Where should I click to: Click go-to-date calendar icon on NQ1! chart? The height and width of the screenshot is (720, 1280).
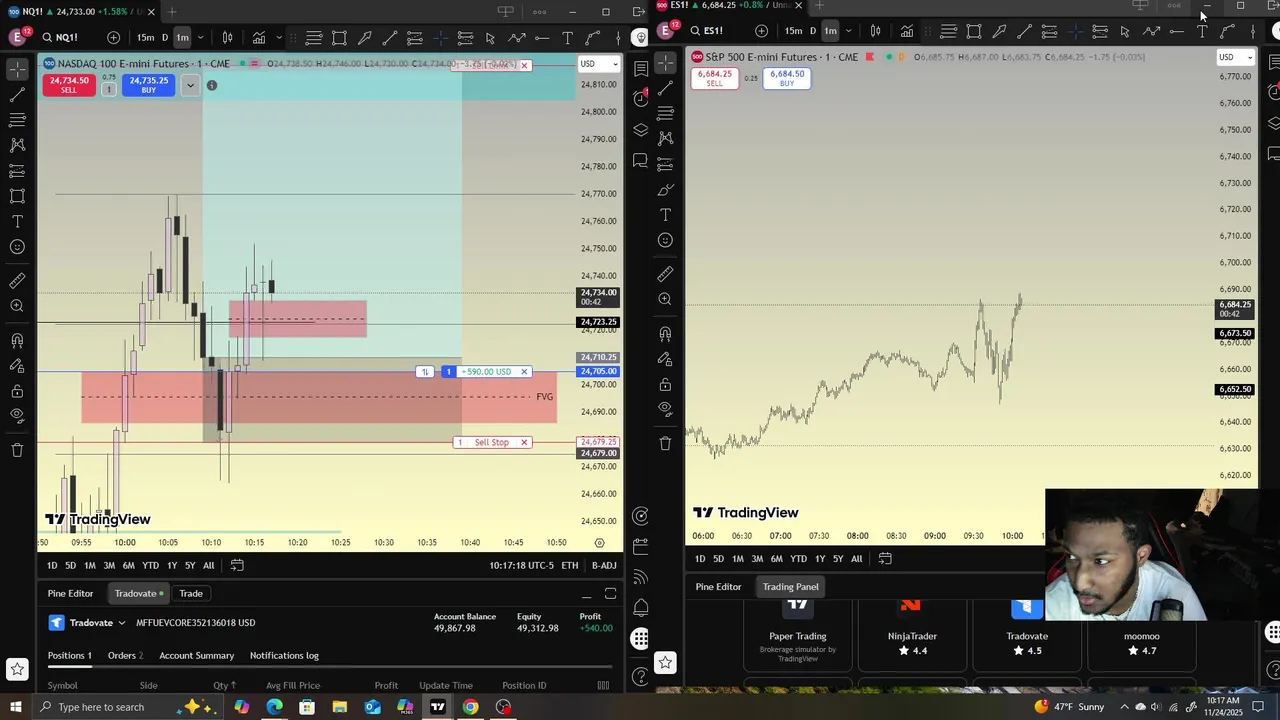click(x=237, y=565)
